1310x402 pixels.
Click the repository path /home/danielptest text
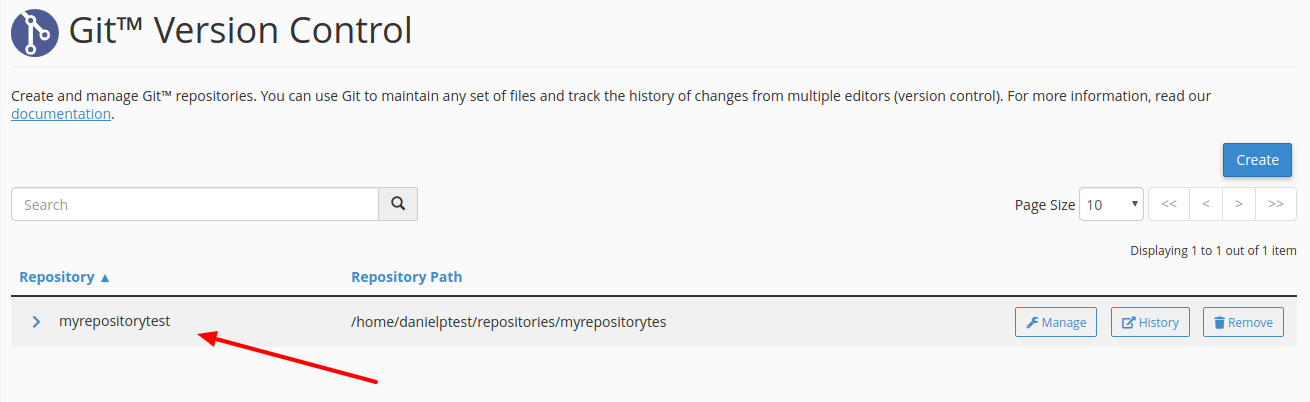tap(509, 322)
